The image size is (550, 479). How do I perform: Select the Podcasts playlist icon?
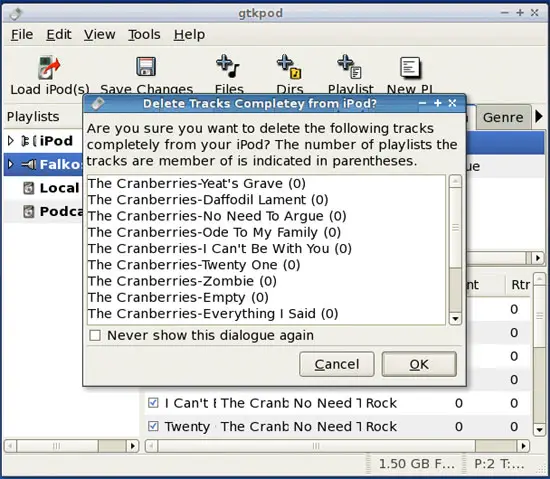click(29, 211)
